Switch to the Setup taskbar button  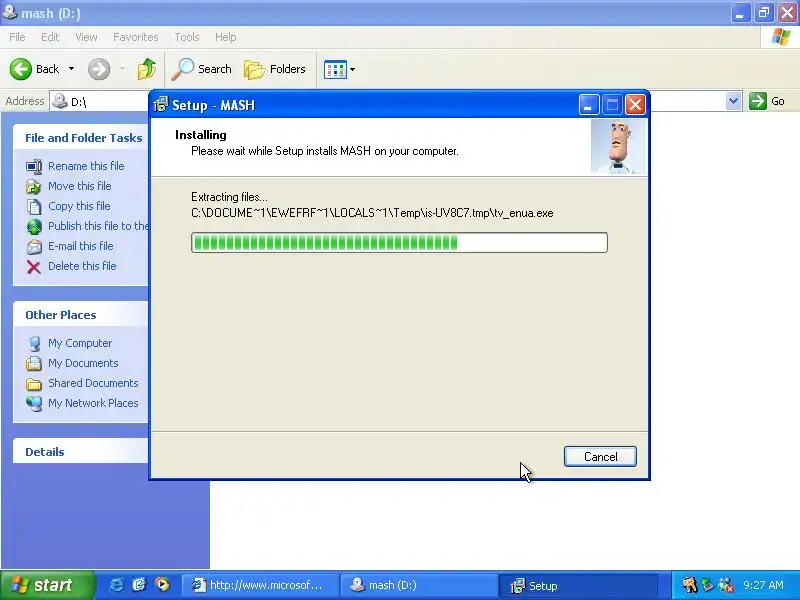[577, 585]
